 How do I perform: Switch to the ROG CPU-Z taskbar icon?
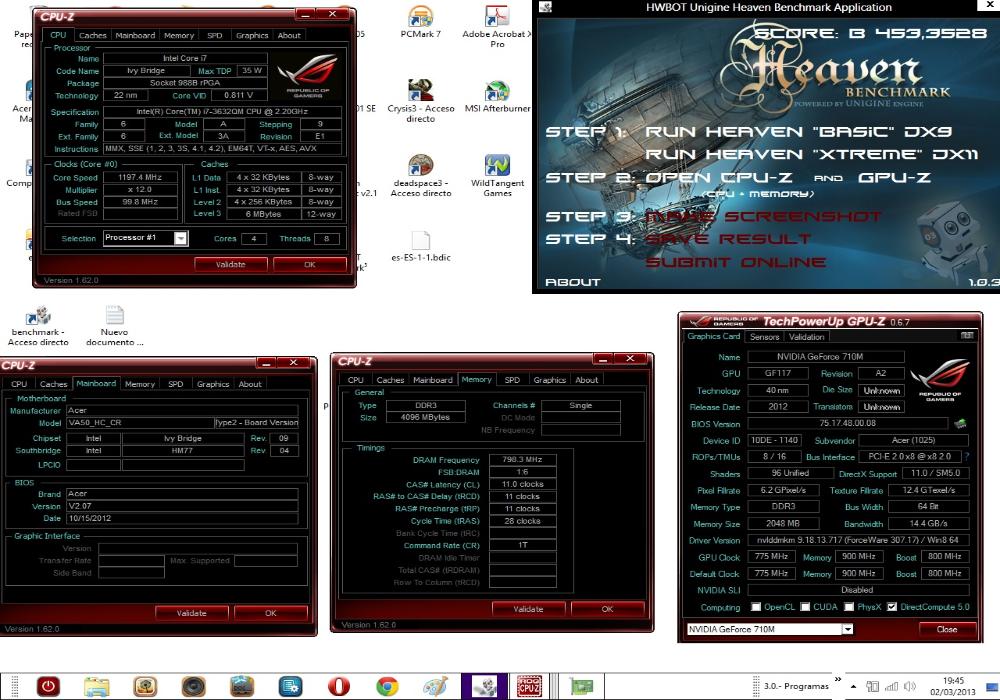click(529, 687)
